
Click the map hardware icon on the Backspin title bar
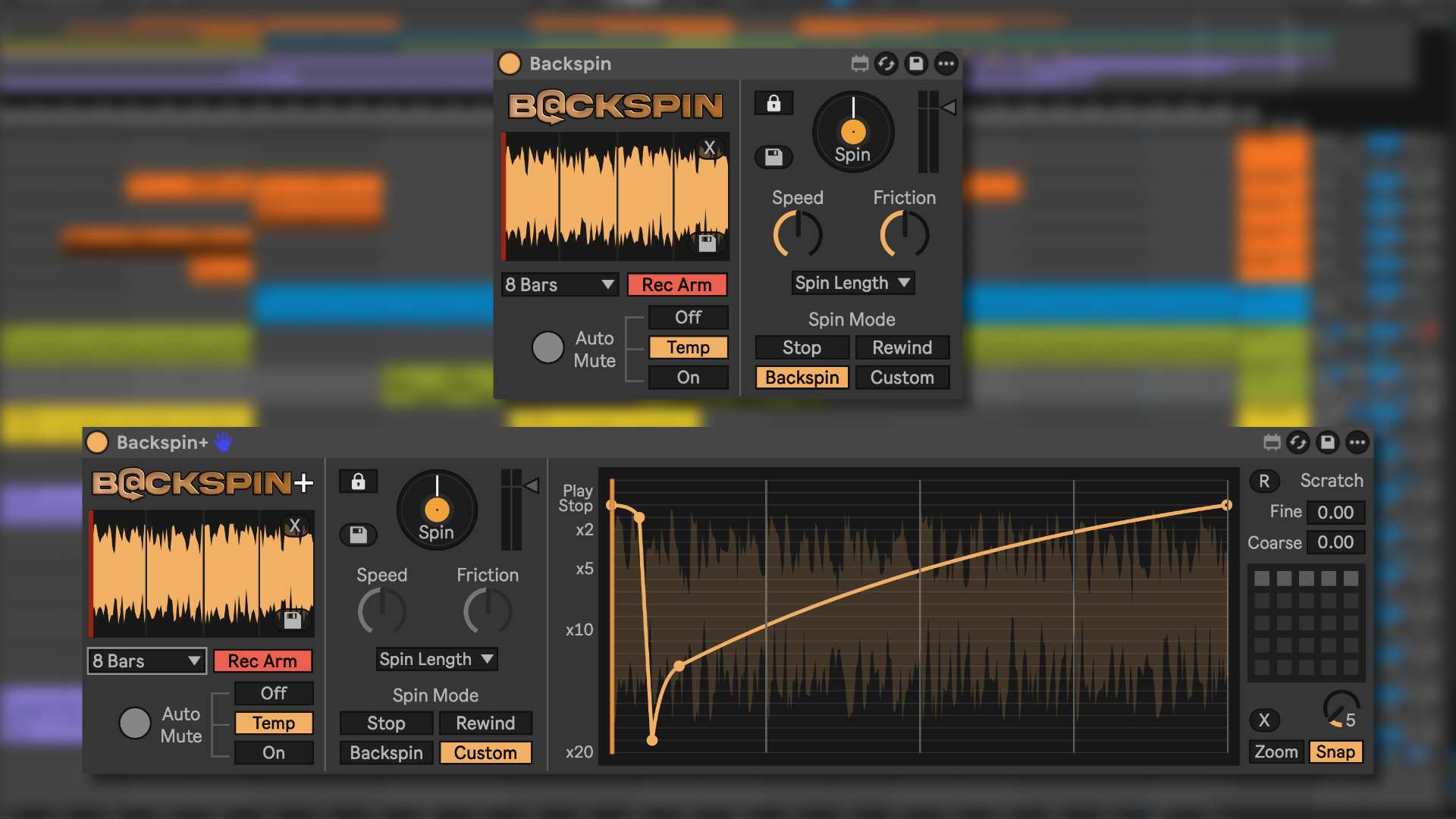(859, 64)
